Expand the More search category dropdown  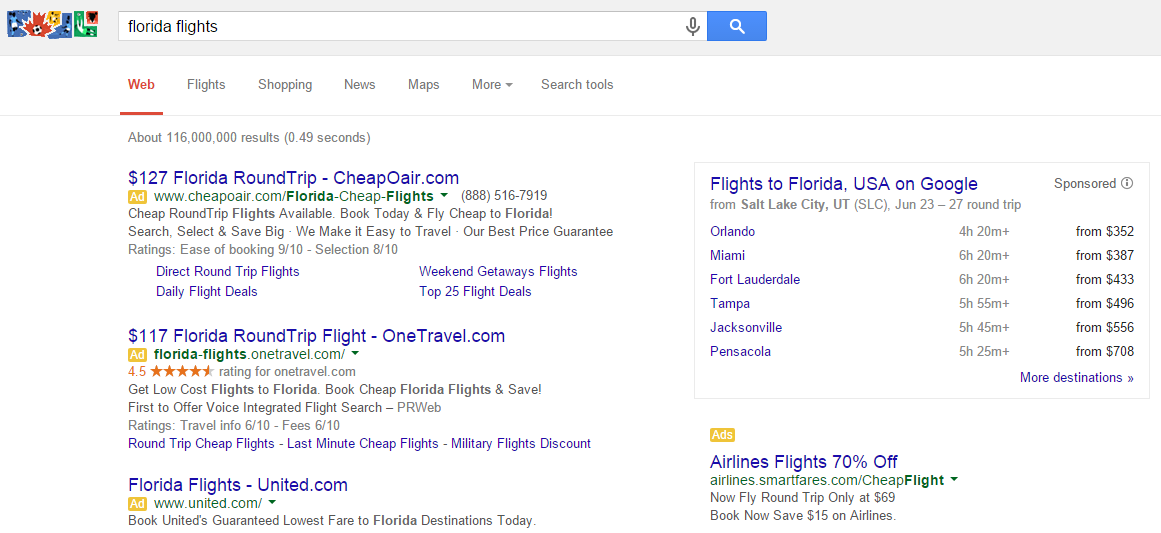pyautogui.click(x=492, y=85)
